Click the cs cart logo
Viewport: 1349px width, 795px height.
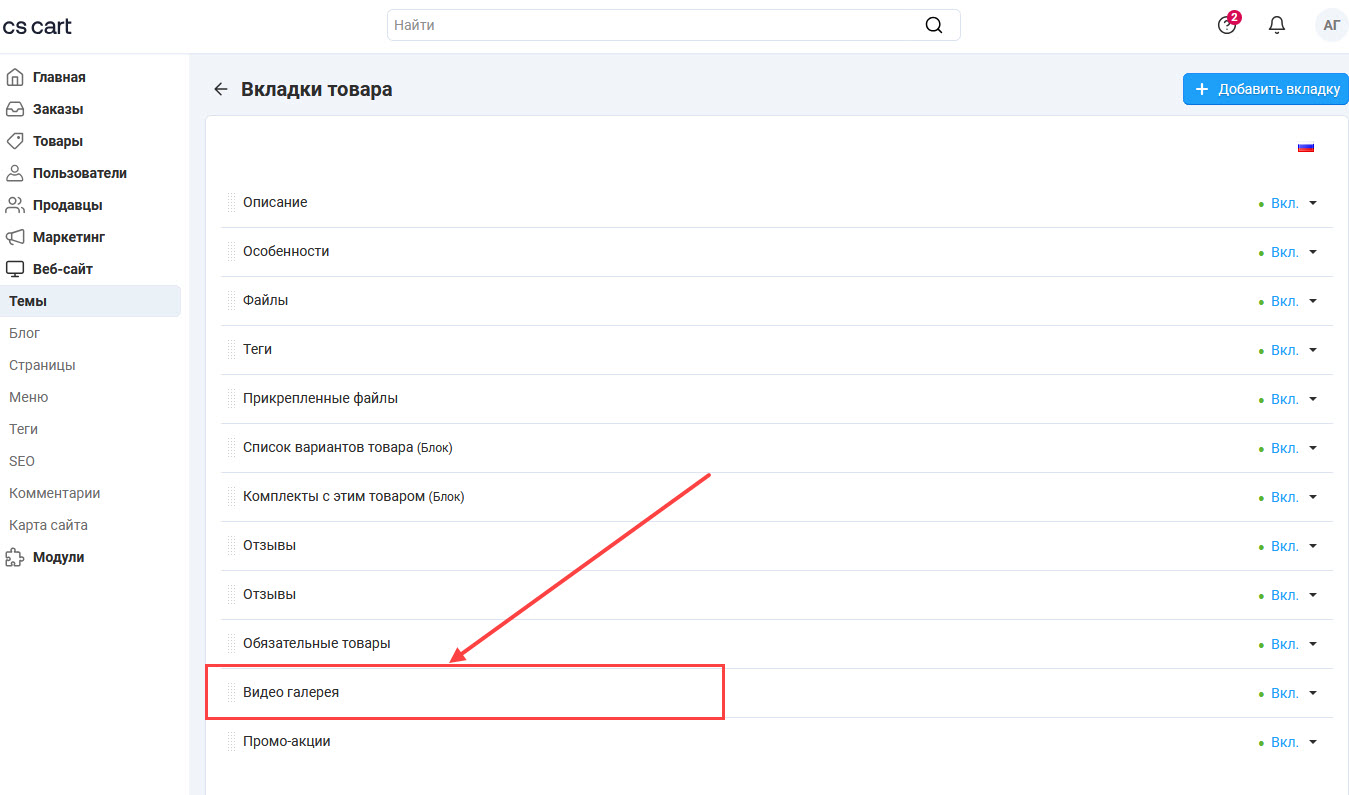[37, 26]
